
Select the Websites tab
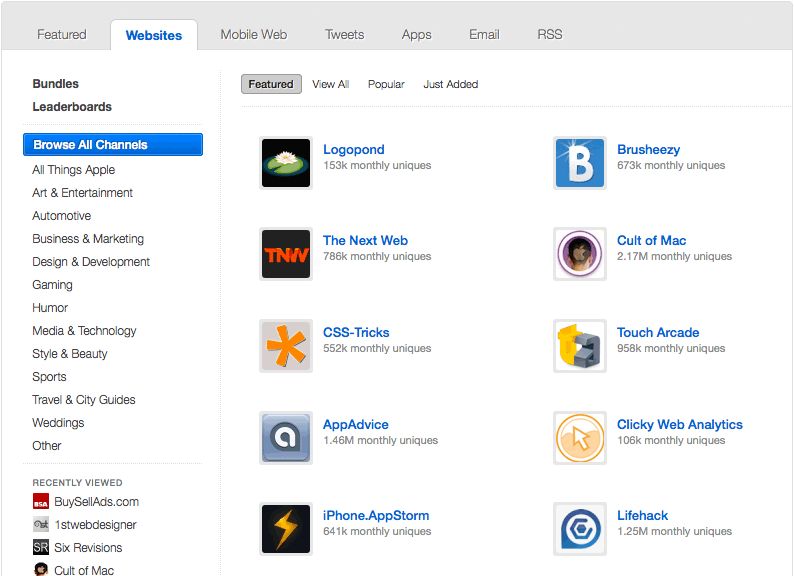point(154,35)
